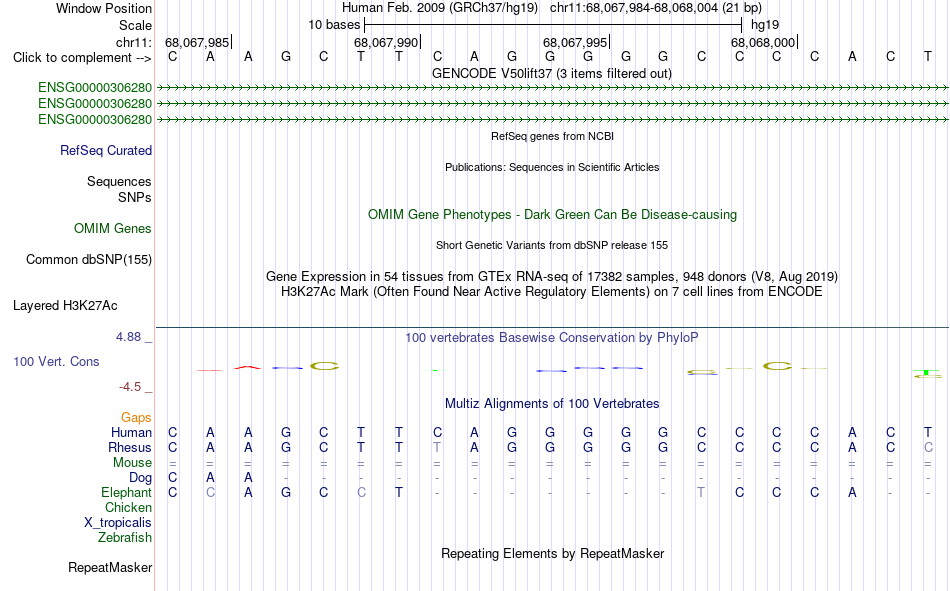Open Short Genetic Variants dbSNP 155 title
950x591 pixels.
coord(552,245)
